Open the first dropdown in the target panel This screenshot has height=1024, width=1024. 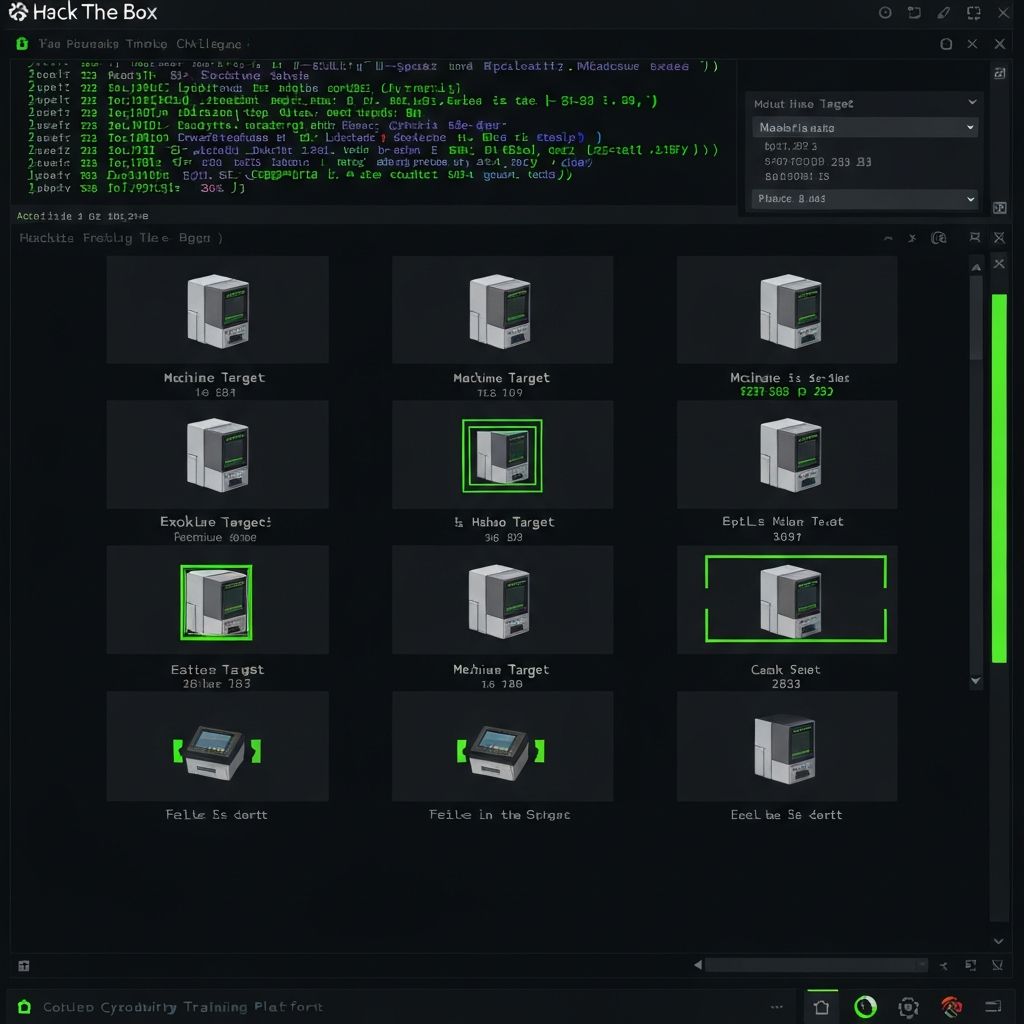pyautogui.click(x=865, y=128)
